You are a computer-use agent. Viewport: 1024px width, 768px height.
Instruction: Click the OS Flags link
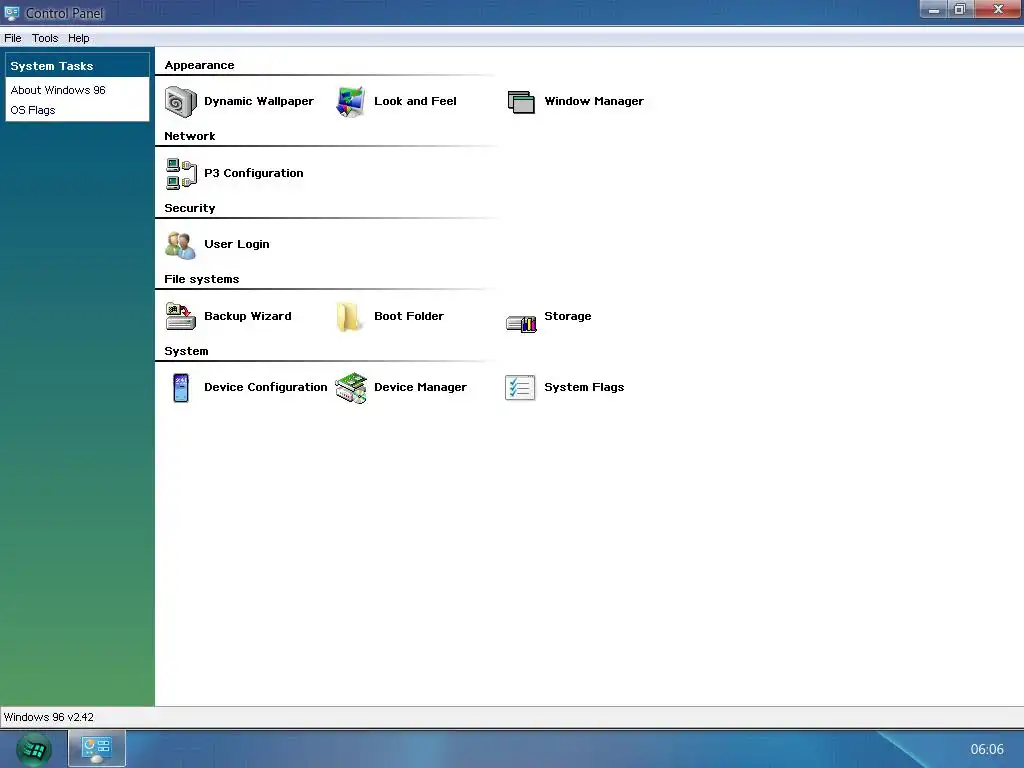click(x=33, y=110)
